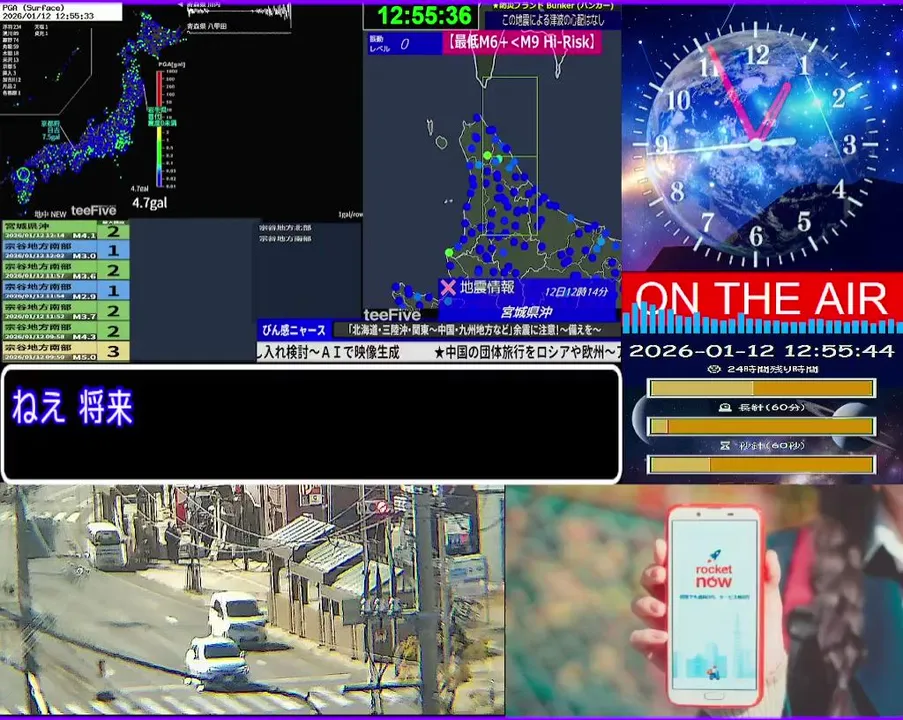Click the ねえ 将来 subtitle text

coord(73,407)
